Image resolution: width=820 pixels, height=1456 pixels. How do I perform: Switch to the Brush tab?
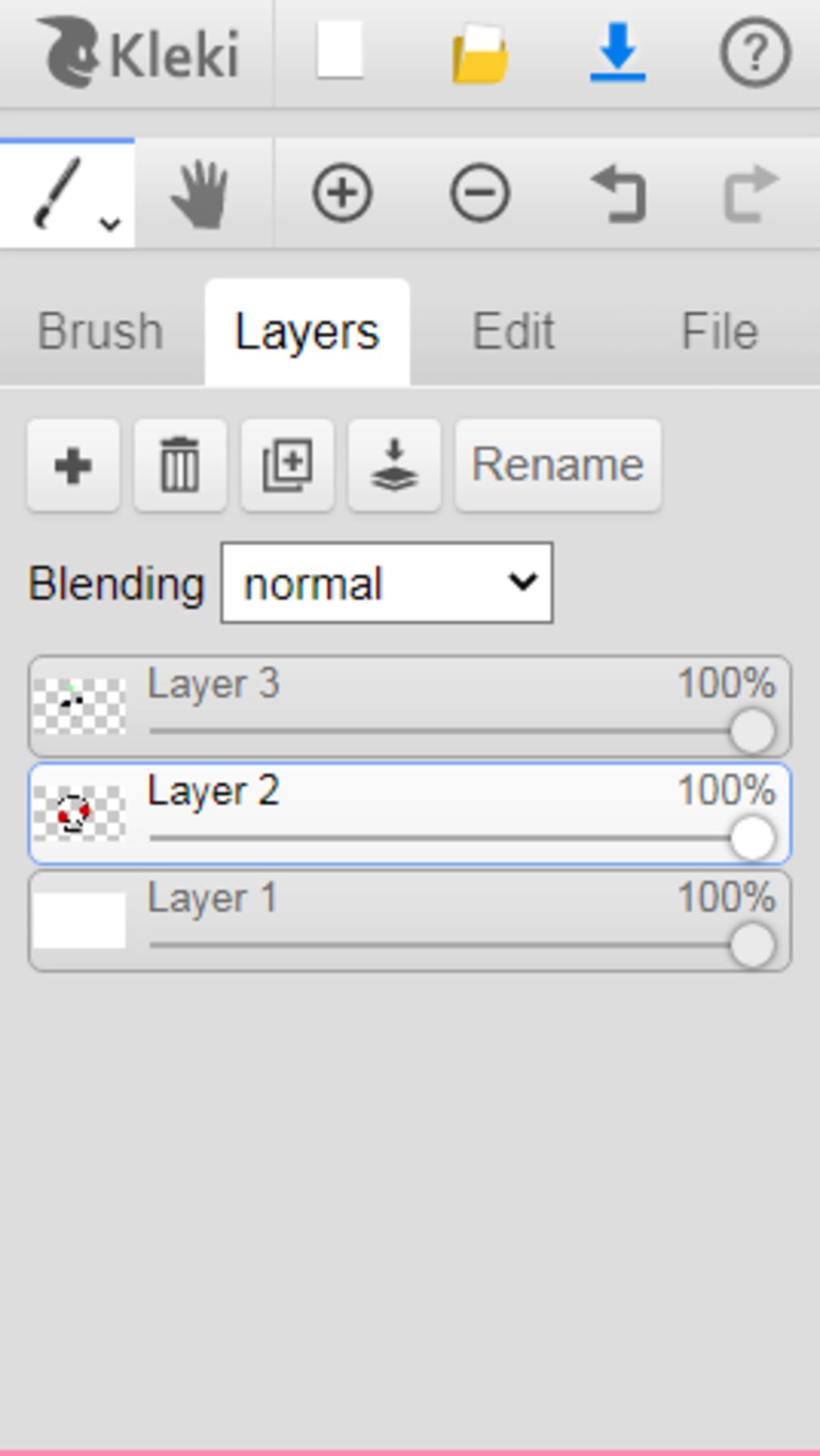[101, 331]
